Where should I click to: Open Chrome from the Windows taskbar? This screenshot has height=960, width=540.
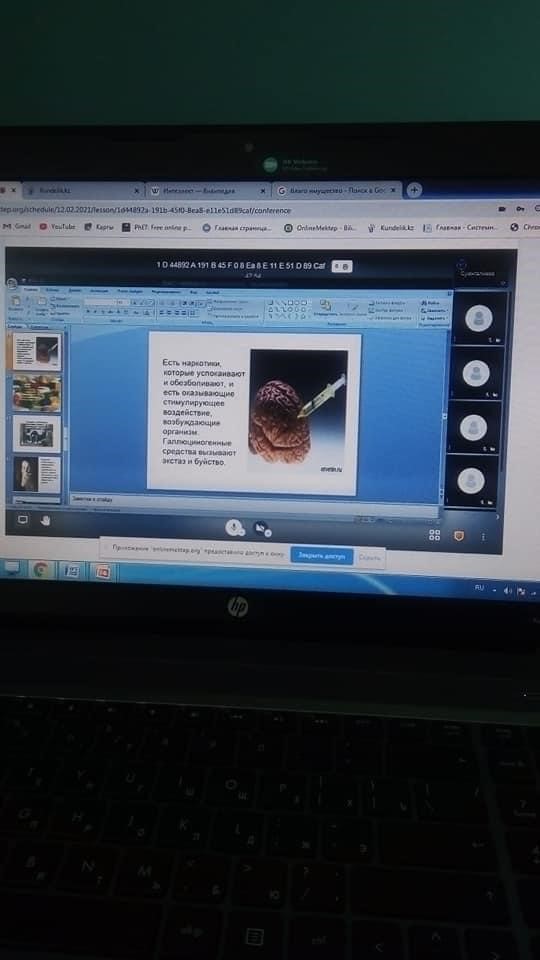(41, 569)
